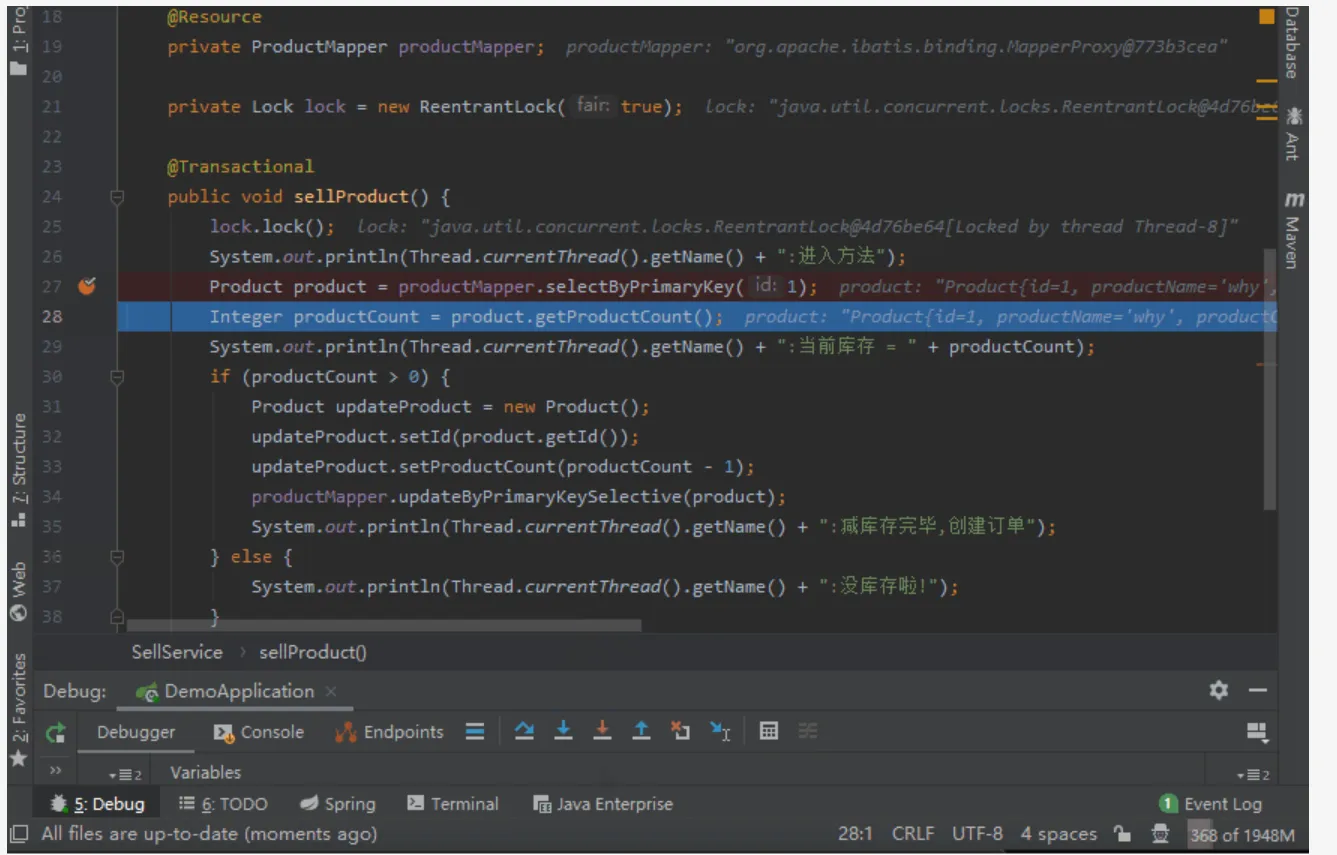Click the Variables panel header
1337x855 pixels.
205,772
